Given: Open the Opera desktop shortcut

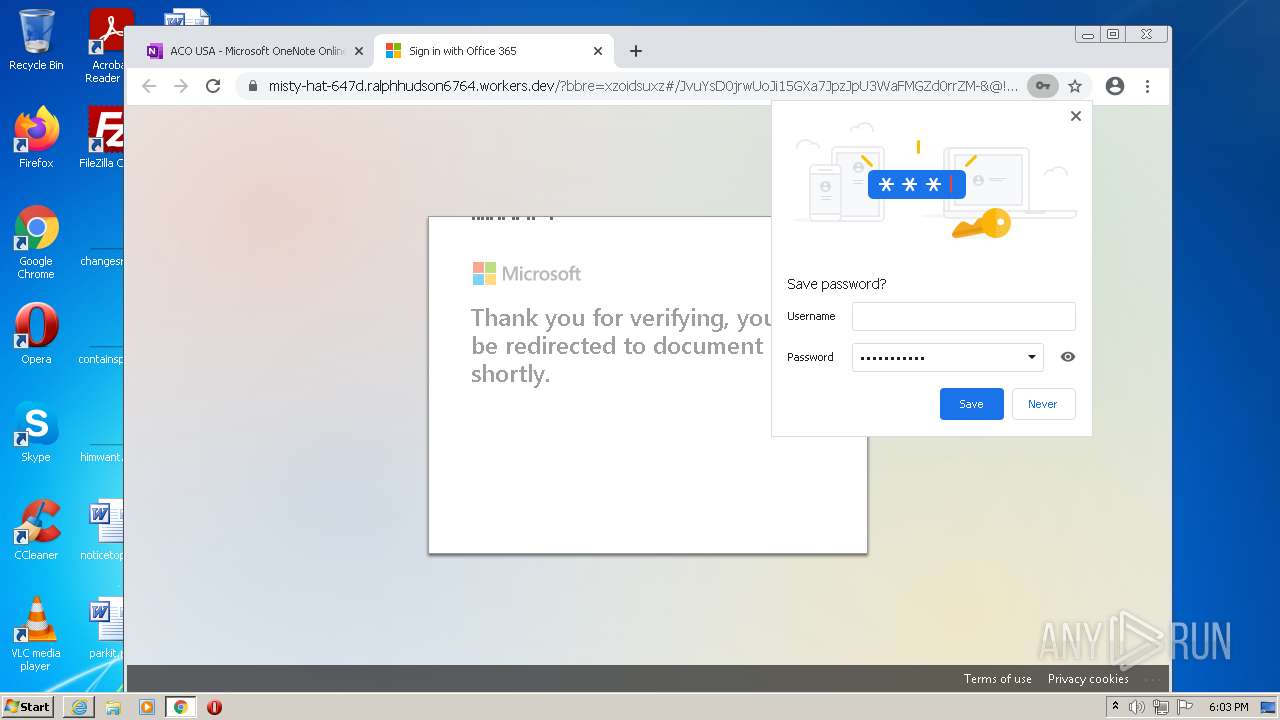Looking at the screenshot, I should tap(36, 334).
